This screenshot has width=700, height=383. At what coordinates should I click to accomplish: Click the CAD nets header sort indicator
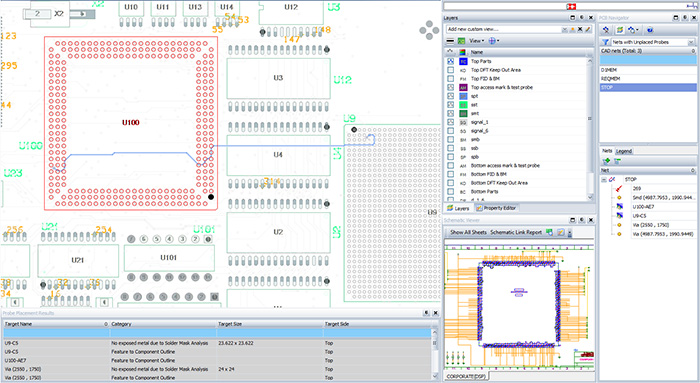point(693,51)
